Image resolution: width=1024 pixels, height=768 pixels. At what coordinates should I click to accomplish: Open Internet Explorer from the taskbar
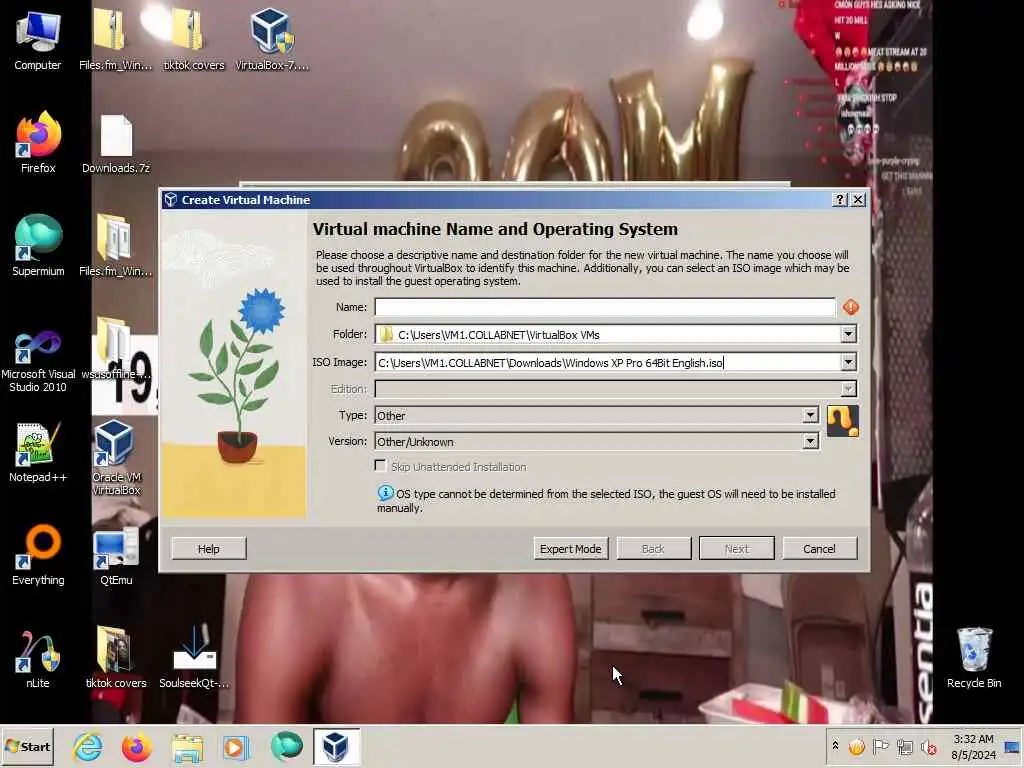(88, 746)
